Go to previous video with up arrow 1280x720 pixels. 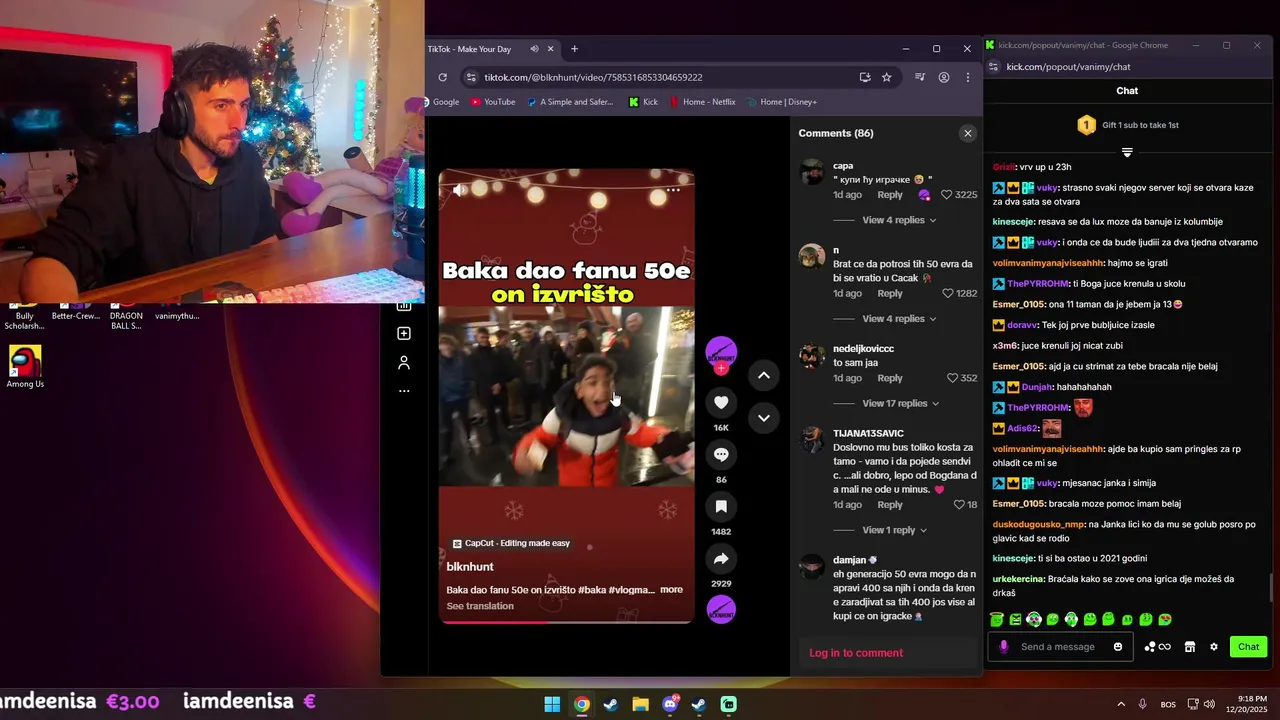pyautogui.click(x=763, y=375)
